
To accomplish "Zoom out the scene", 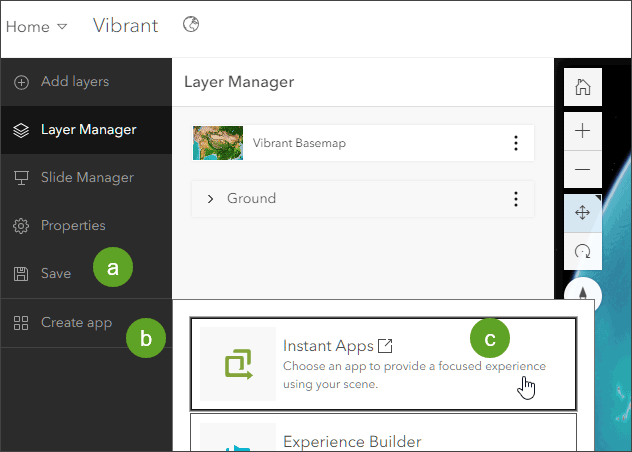I will click(582, 169).
